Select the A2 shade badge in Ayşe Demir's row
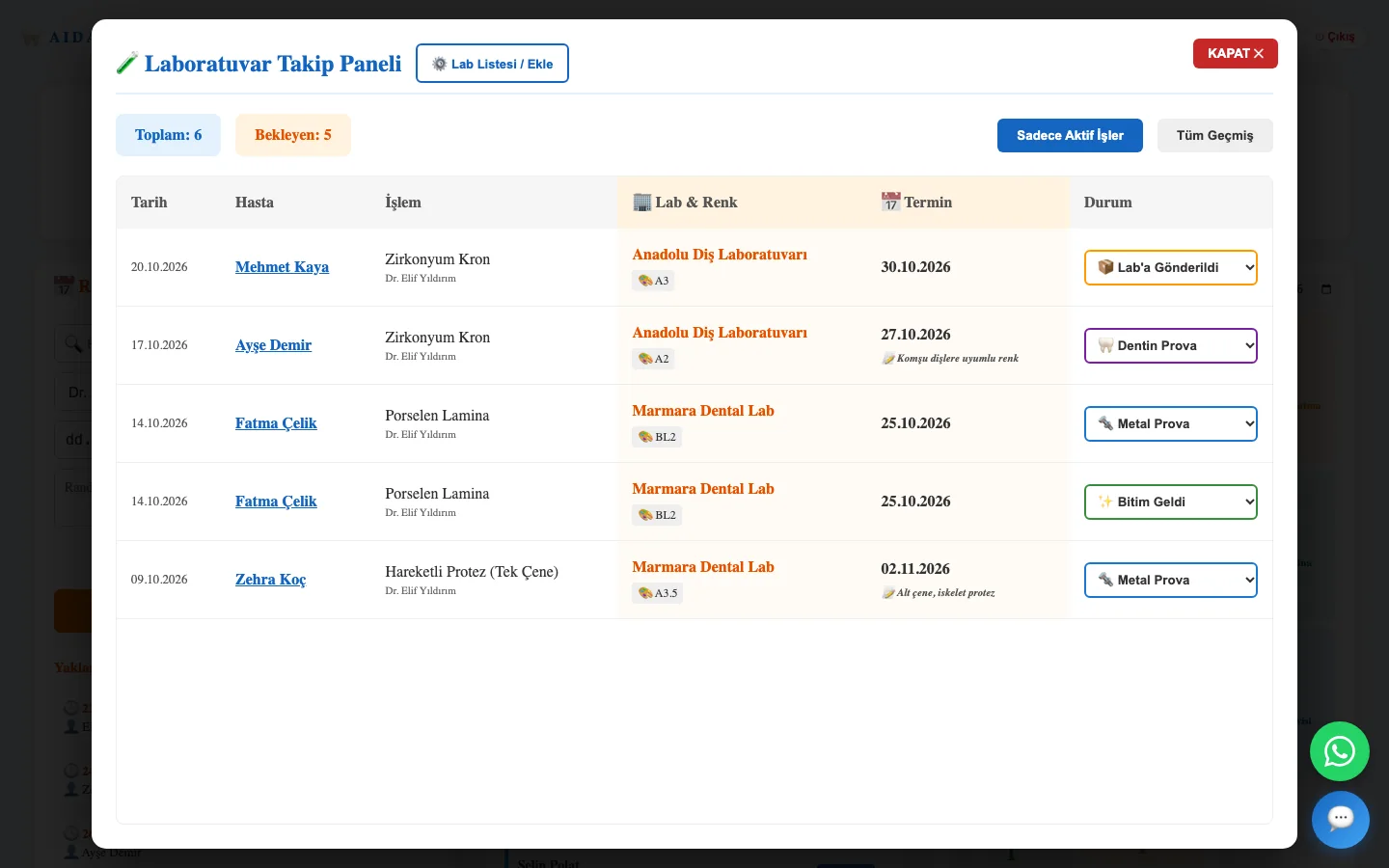This screenshot has height=868, width=1389. click(653, 359)
